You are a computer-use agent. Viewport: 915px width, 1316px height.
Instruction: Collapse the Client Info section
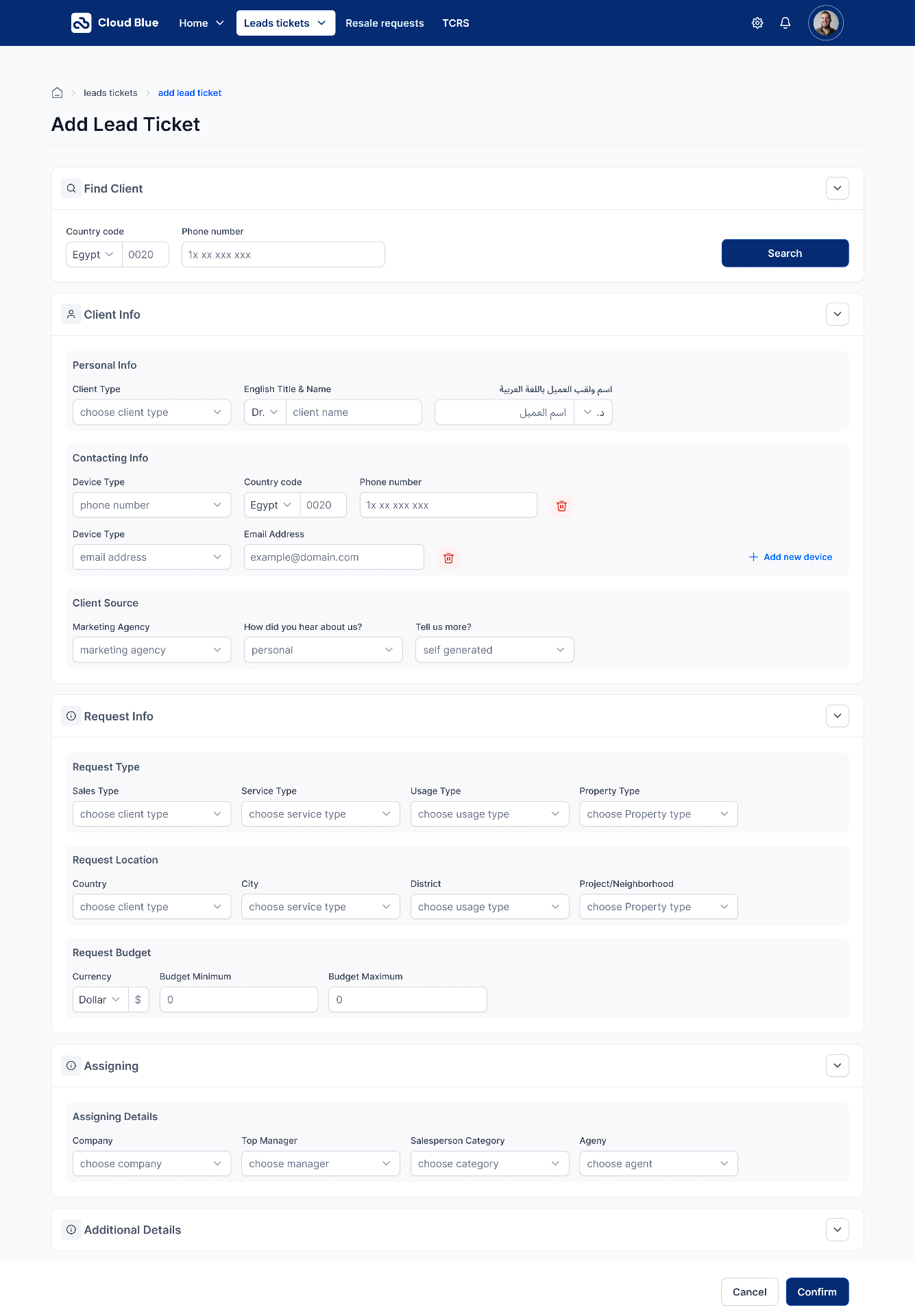click(838, 314)
